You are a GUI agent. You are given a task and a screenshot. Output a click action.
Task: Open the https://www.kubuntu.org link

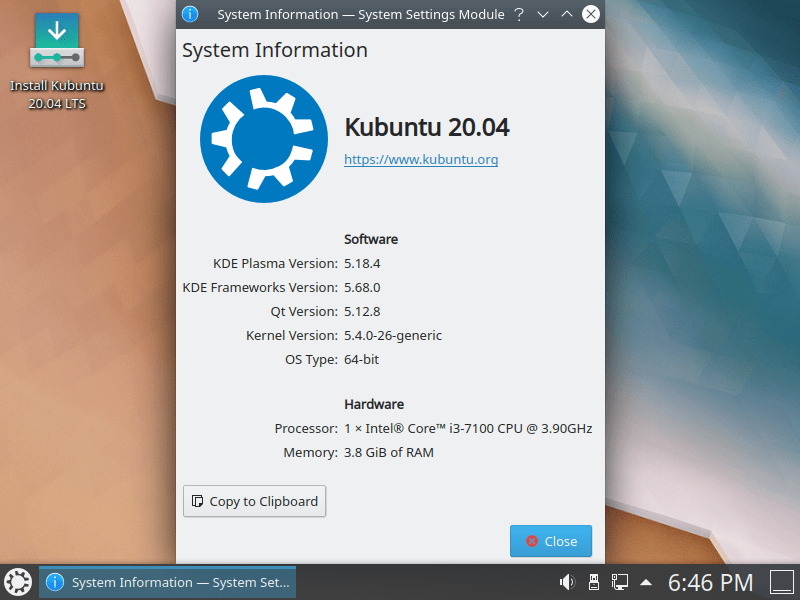(x=421, y=160)
